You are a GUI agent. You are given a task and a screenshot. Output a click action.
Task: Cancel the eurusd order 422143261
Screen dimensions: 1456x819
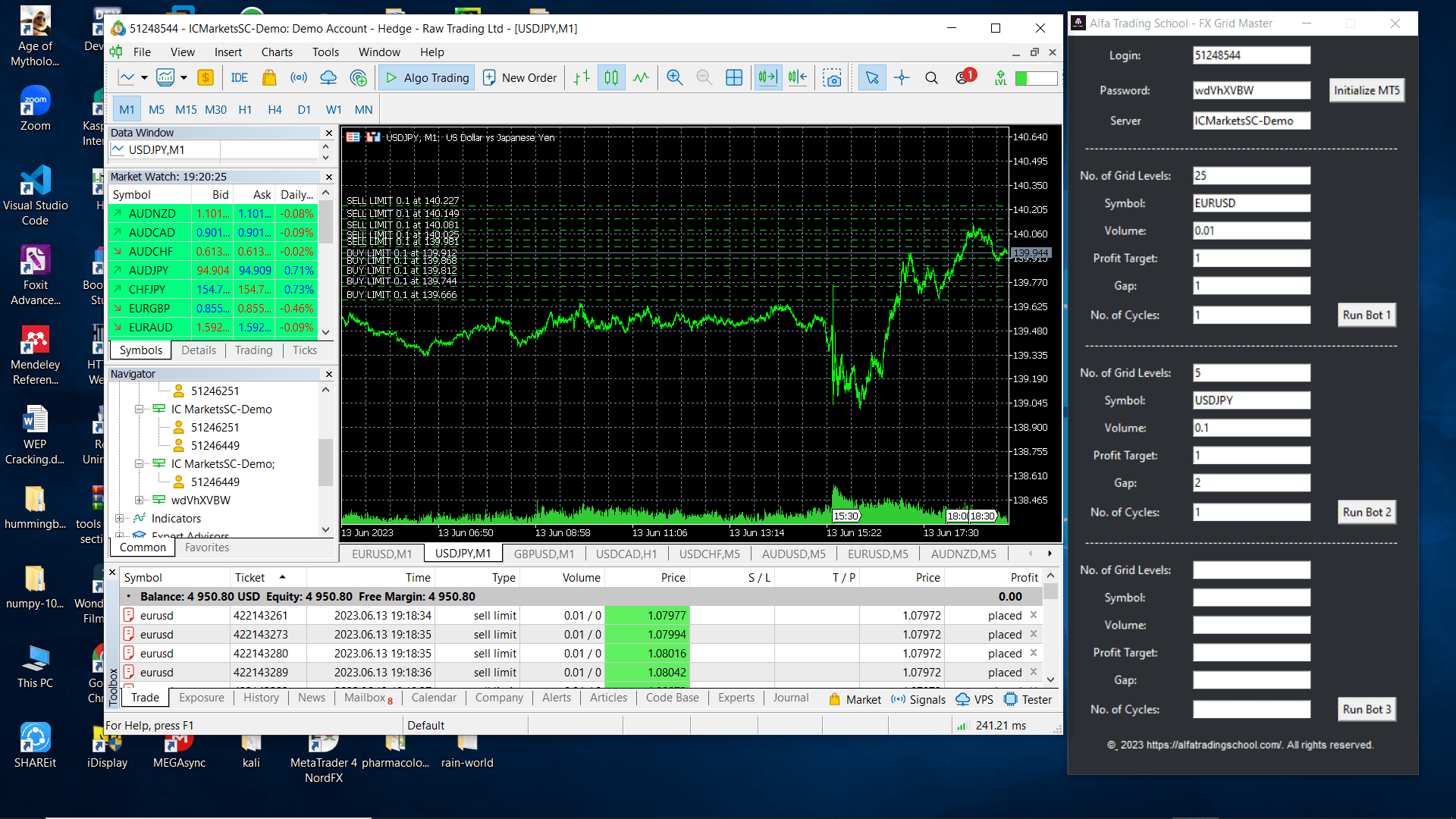[1034, 615]
